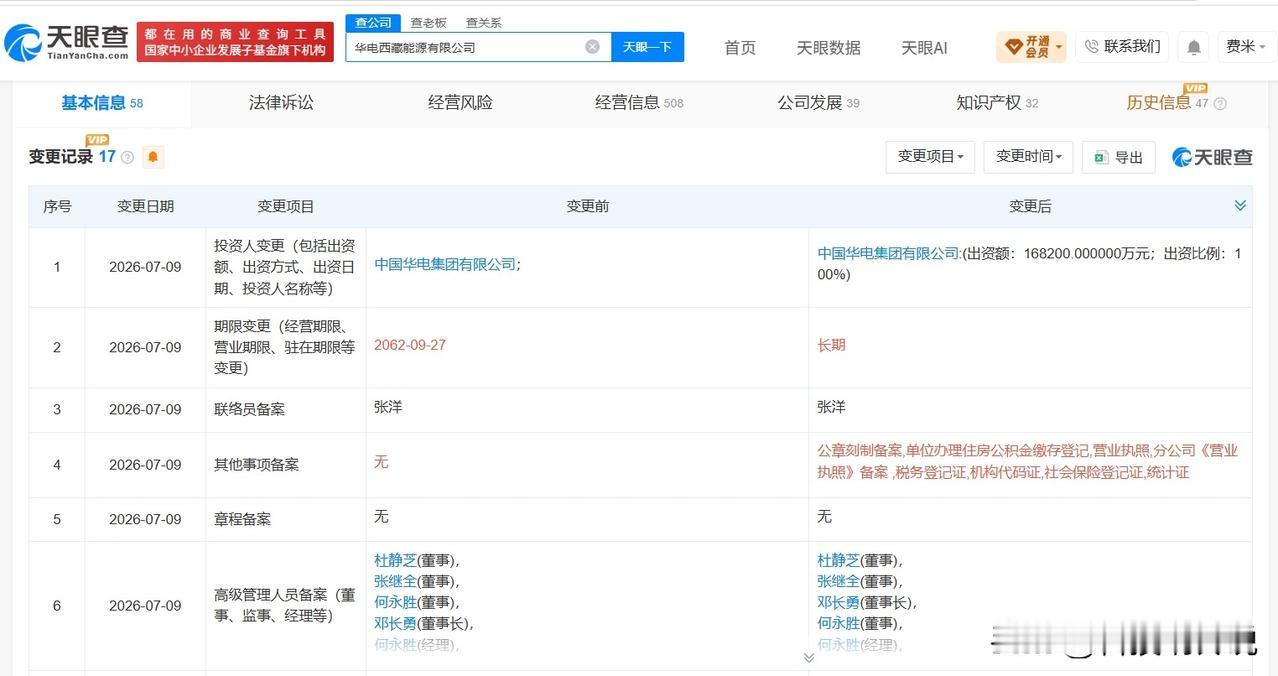
Task: Open the 知识产权 32 tab
Action: [x=997, y=103]
